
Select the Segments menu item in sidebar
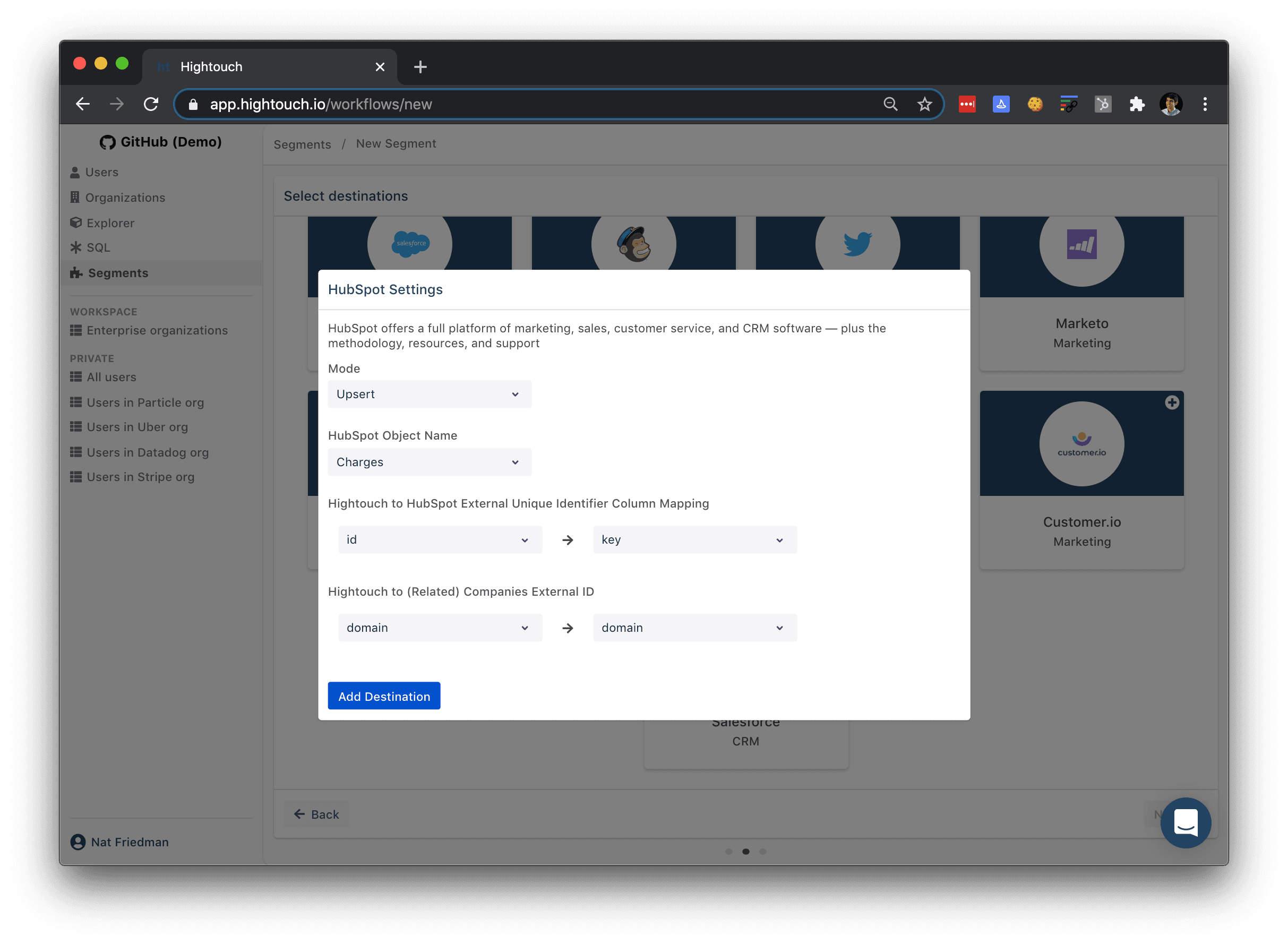click(118, 272)
